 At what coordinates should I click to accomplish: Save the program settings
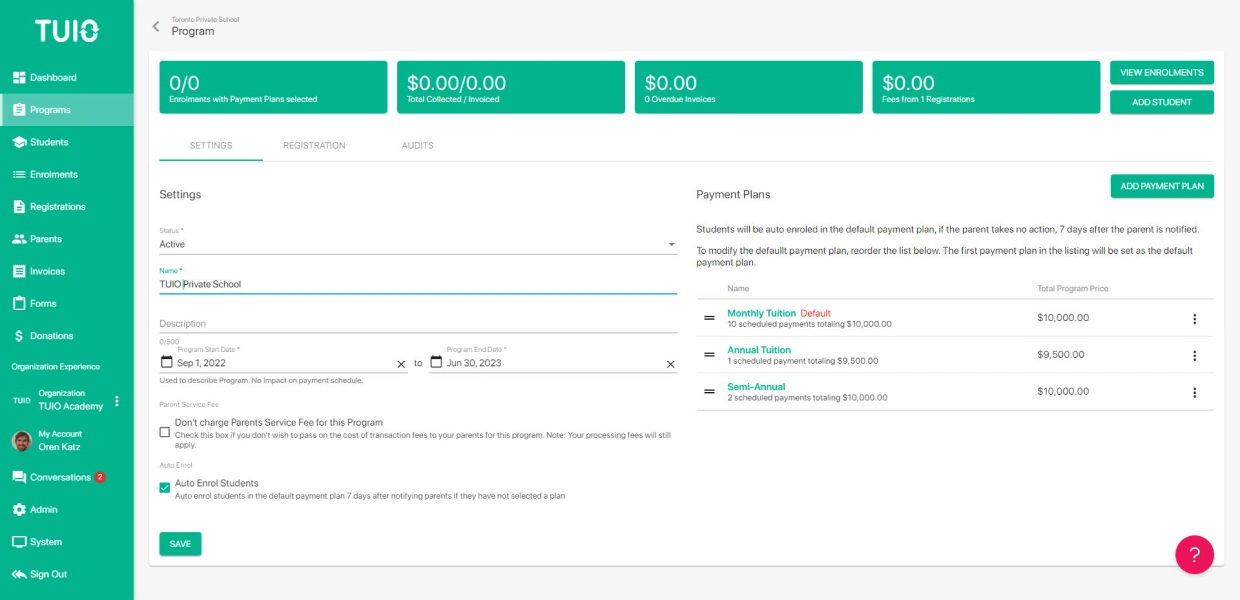pos(180,544)
